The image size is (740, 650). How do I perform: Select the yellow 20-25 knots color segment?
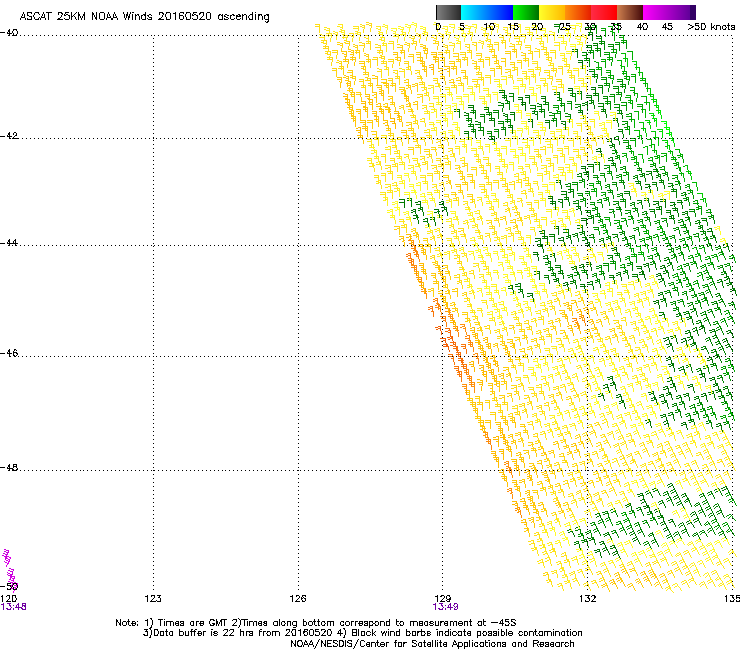coord(552,12)
